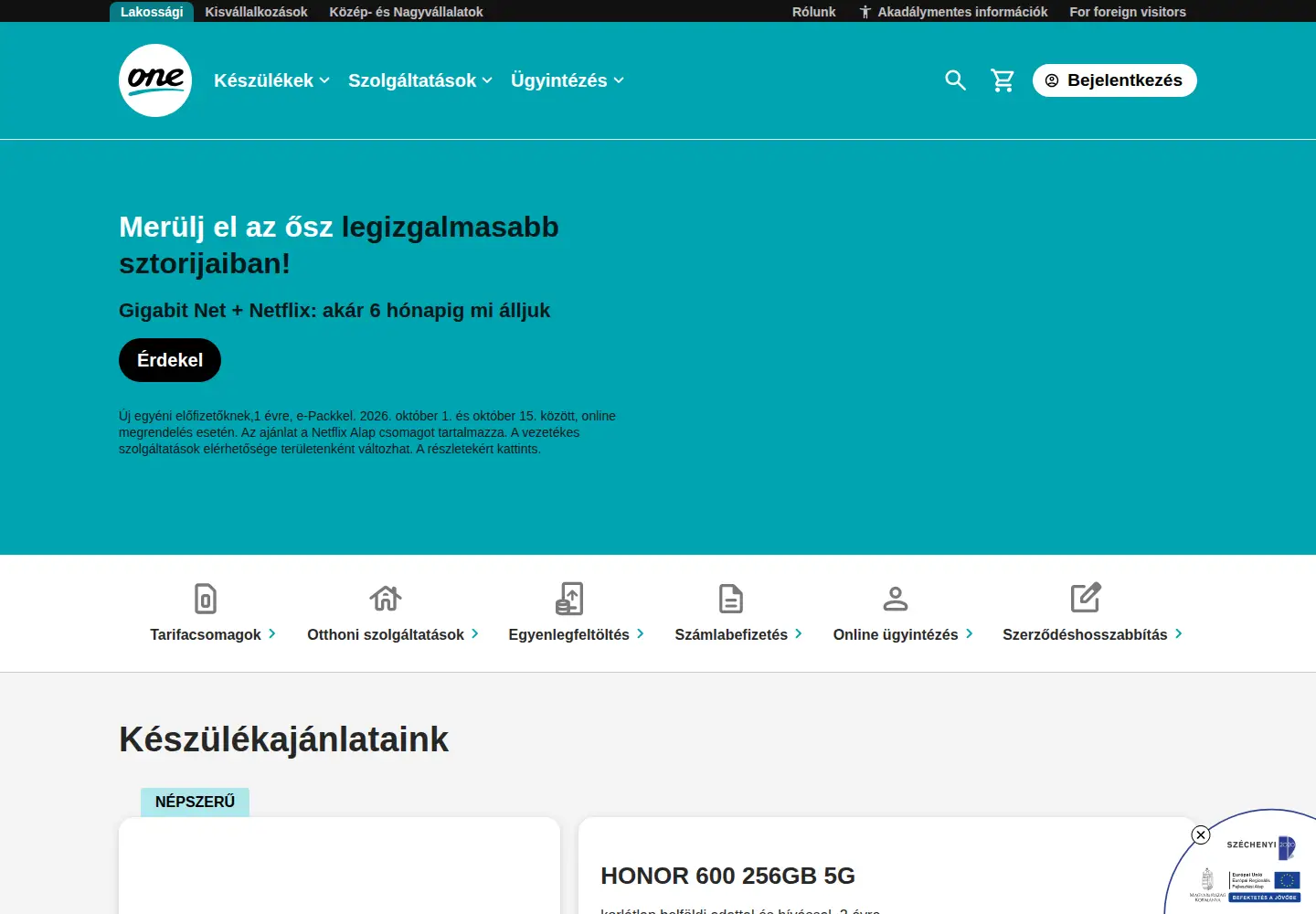Viewport: 1316px width, 914px height.
Task: Click the Merülj el az ősz headline
Action: 338,245
